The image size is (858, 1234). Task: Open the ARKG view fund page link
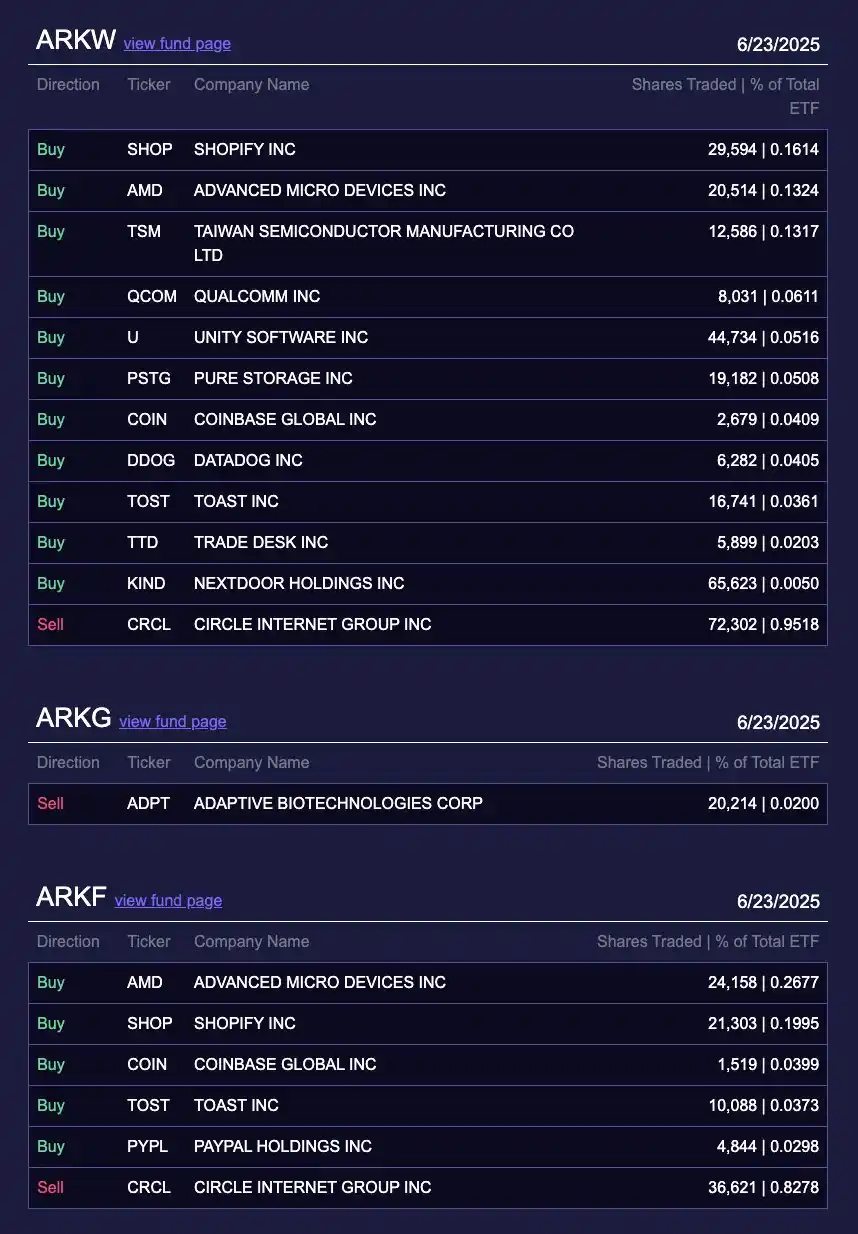coord(172,722)
